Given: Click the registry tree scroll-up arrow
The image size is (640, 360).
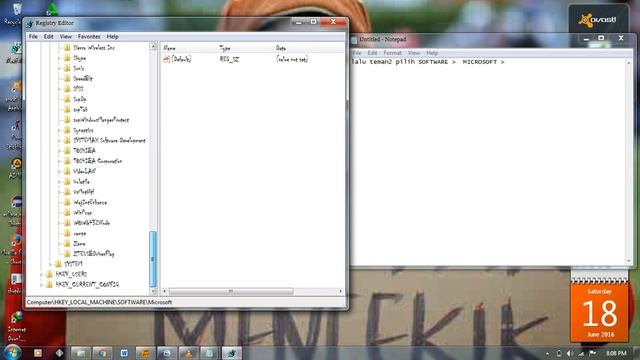Looking at the screenshot, I should tap(153, 47).
